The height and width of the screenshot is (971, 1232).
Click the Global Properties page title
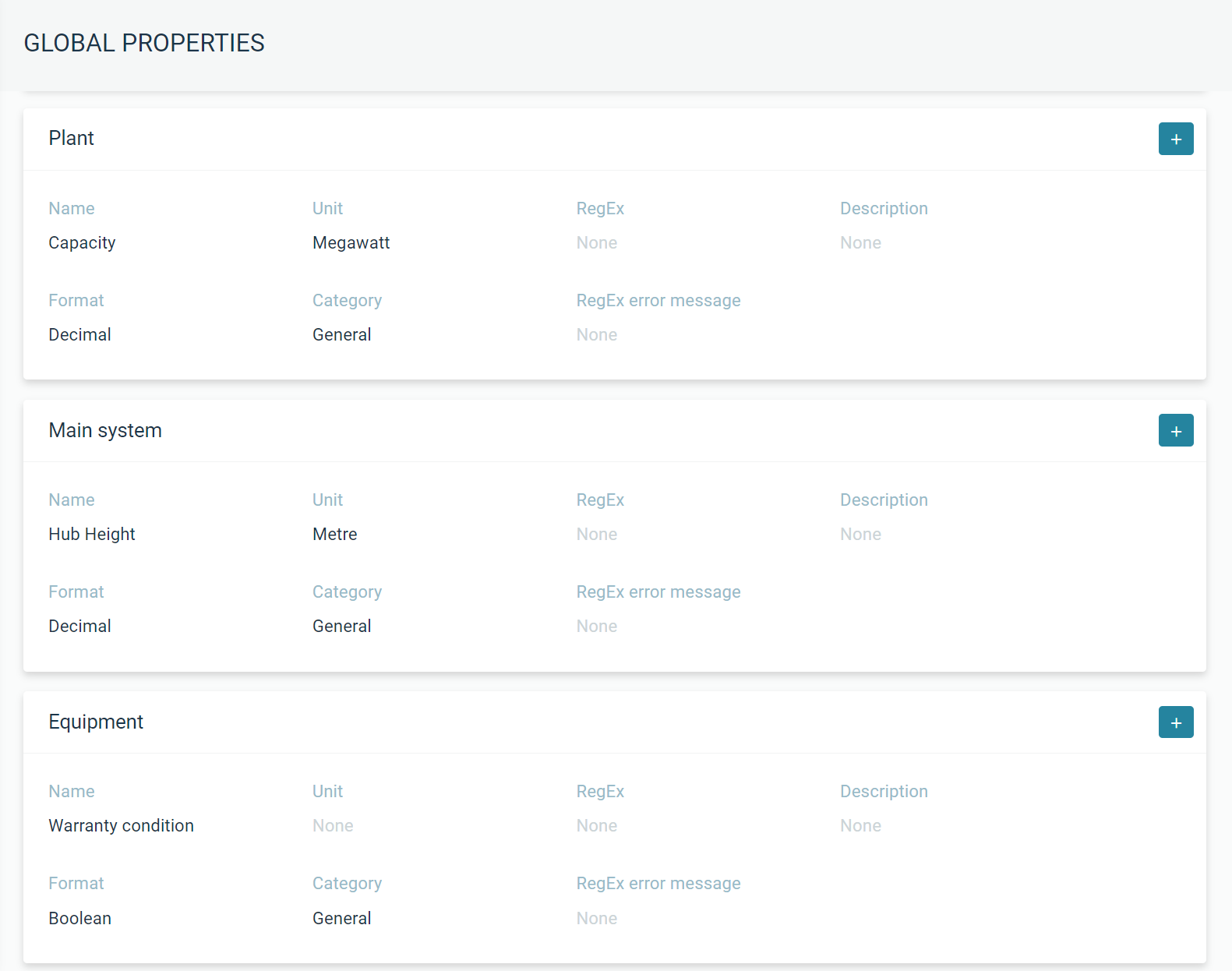144,43
